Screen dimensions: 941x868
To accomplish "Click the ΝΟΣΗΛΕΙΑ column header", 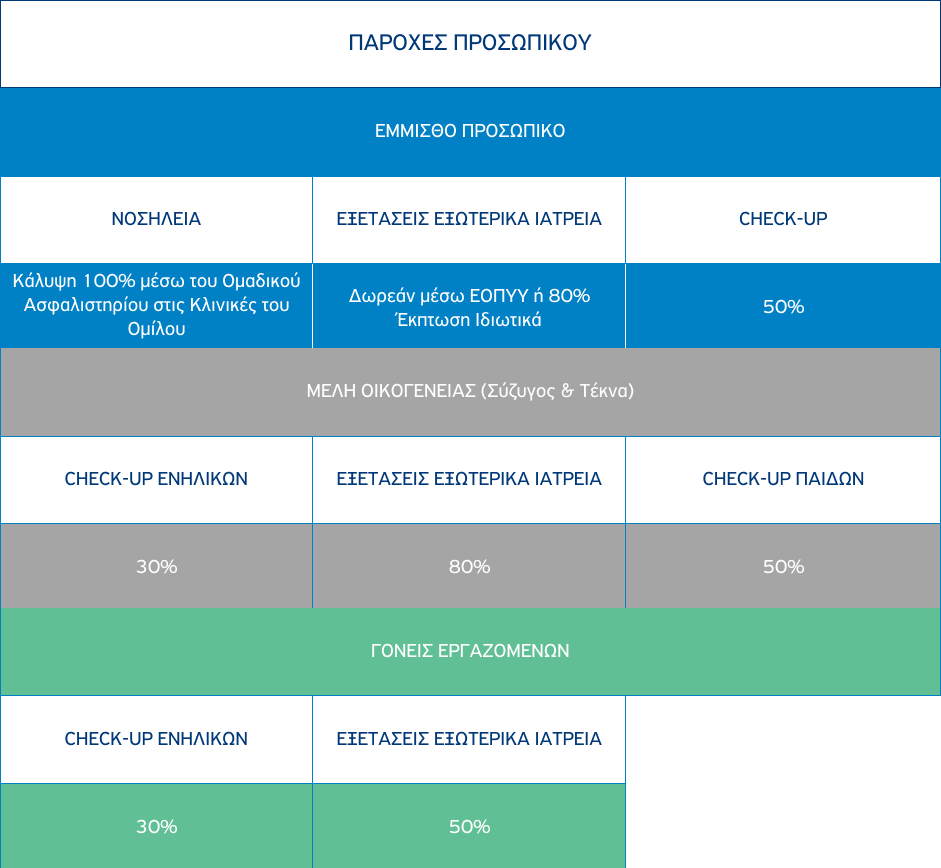I will [x=156, y=219].
